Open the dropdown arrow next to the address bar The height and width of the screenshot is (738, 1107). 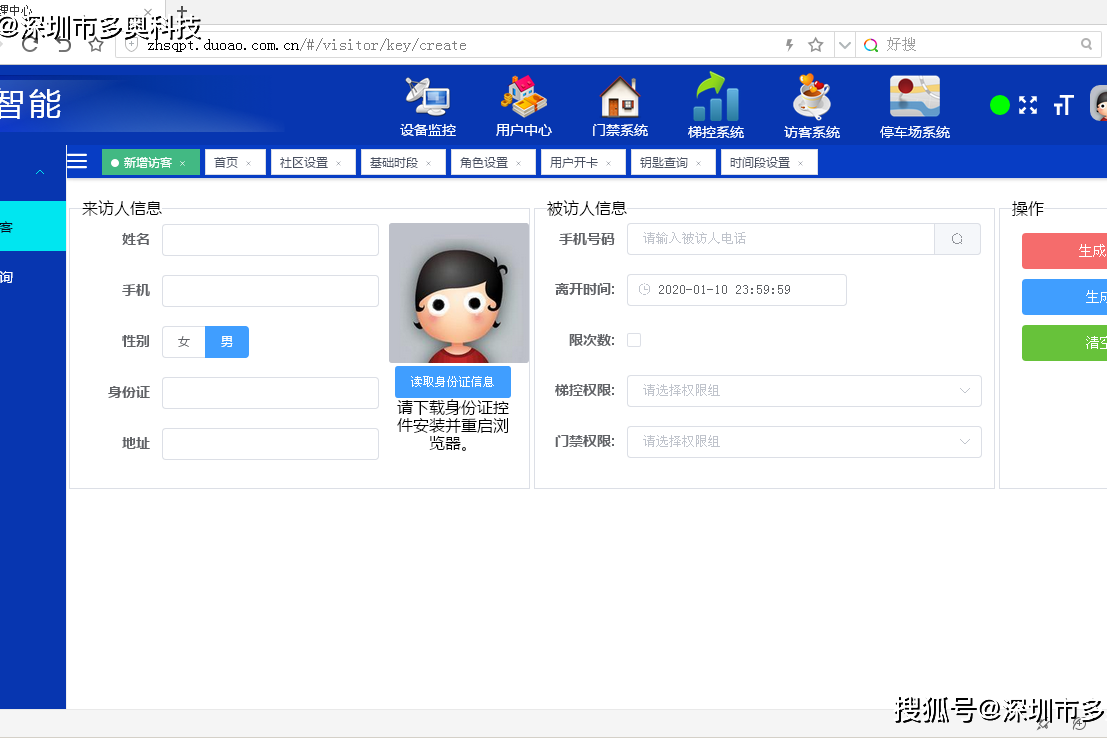pyautogui.click(x=844, y=44)
